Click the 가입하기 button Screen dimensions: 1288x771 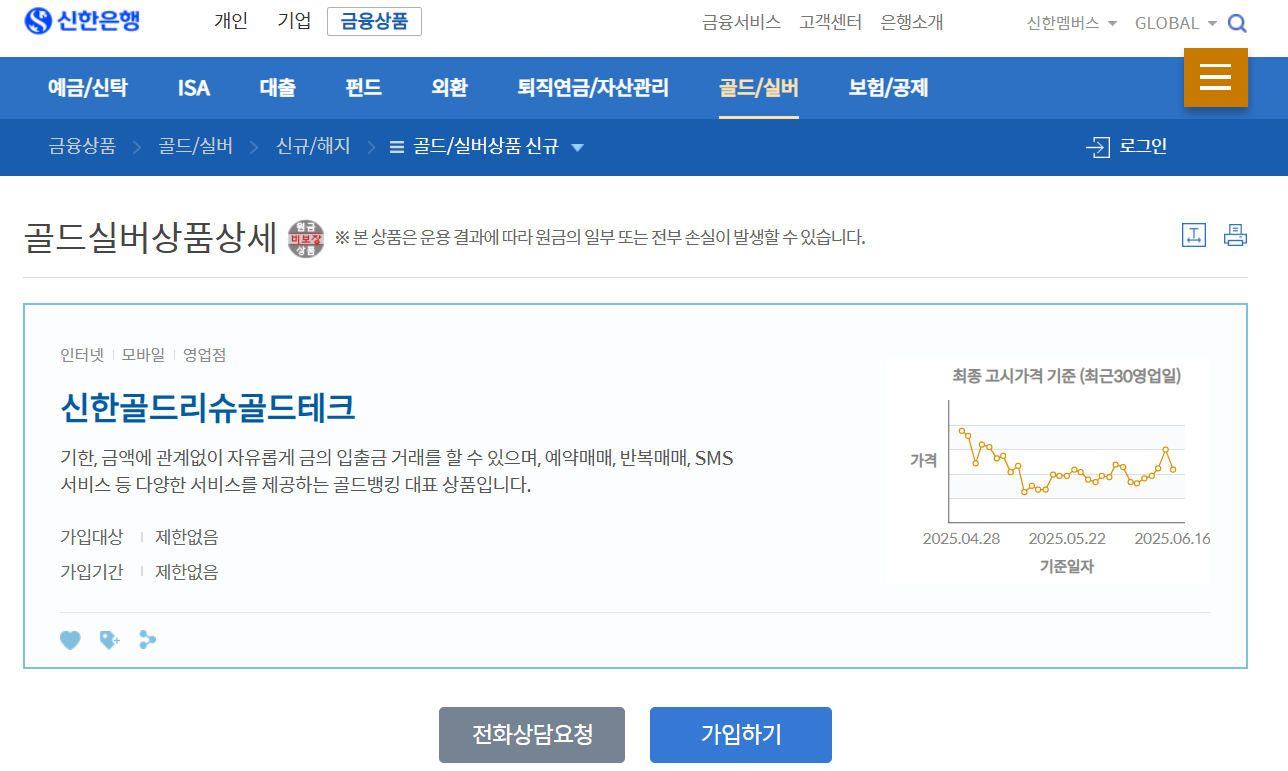pos(740,734)
